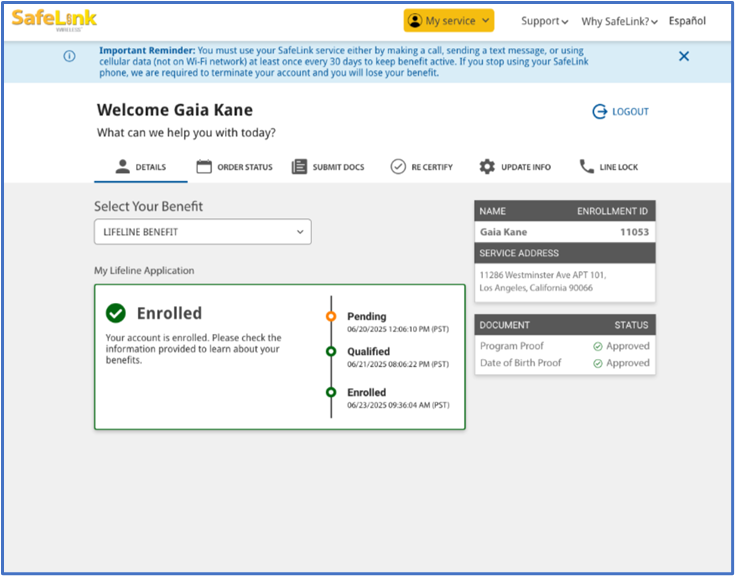Click the service address 11286 Westminster Ave

click(543, 281)
